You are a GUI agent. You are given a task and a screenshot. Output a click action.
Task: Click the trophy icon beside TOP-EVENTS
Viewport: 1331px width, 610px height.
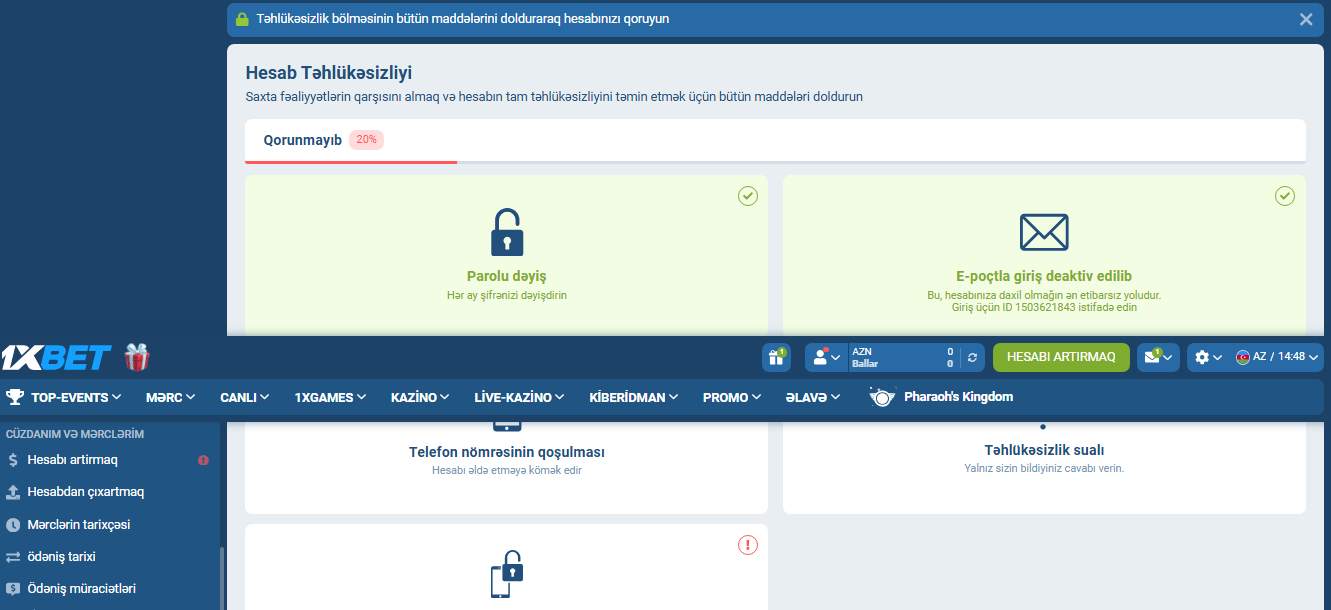[15, 397]
